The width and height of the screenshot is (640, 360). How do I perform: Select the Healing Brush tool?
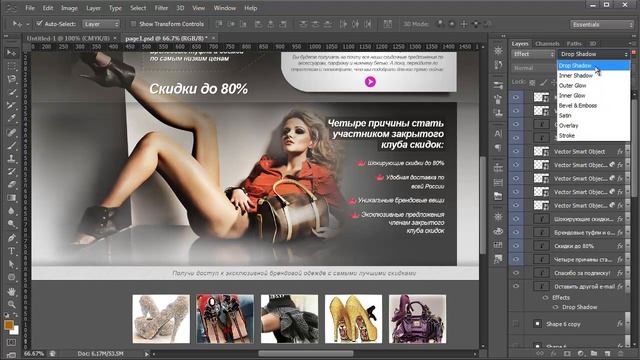click(x=11, y=132)
